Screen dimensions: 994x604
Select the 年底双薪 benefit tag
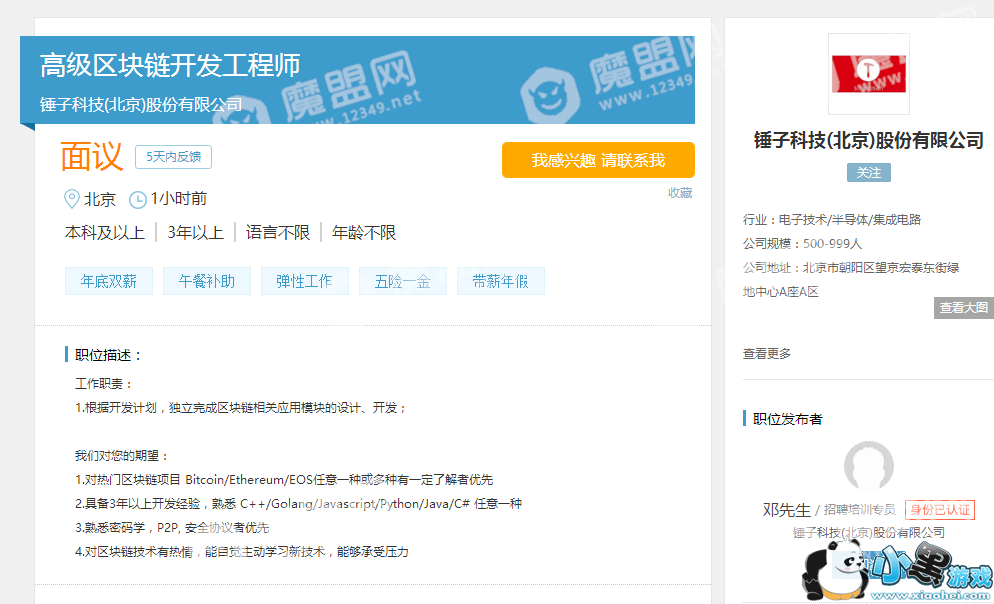point(108,281)
